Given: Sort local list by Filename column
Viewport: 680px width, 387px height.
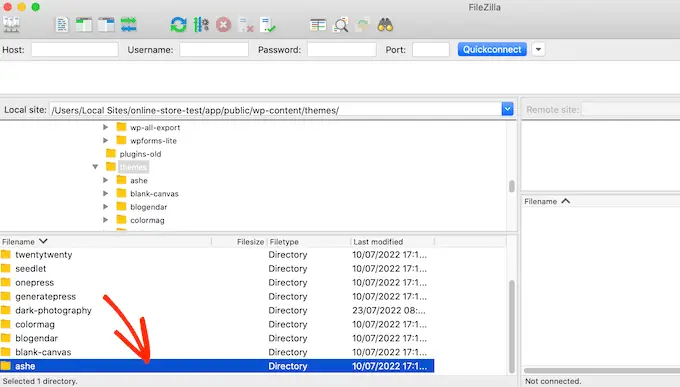Looking at the screenshot, I should [x=105, y=242].
